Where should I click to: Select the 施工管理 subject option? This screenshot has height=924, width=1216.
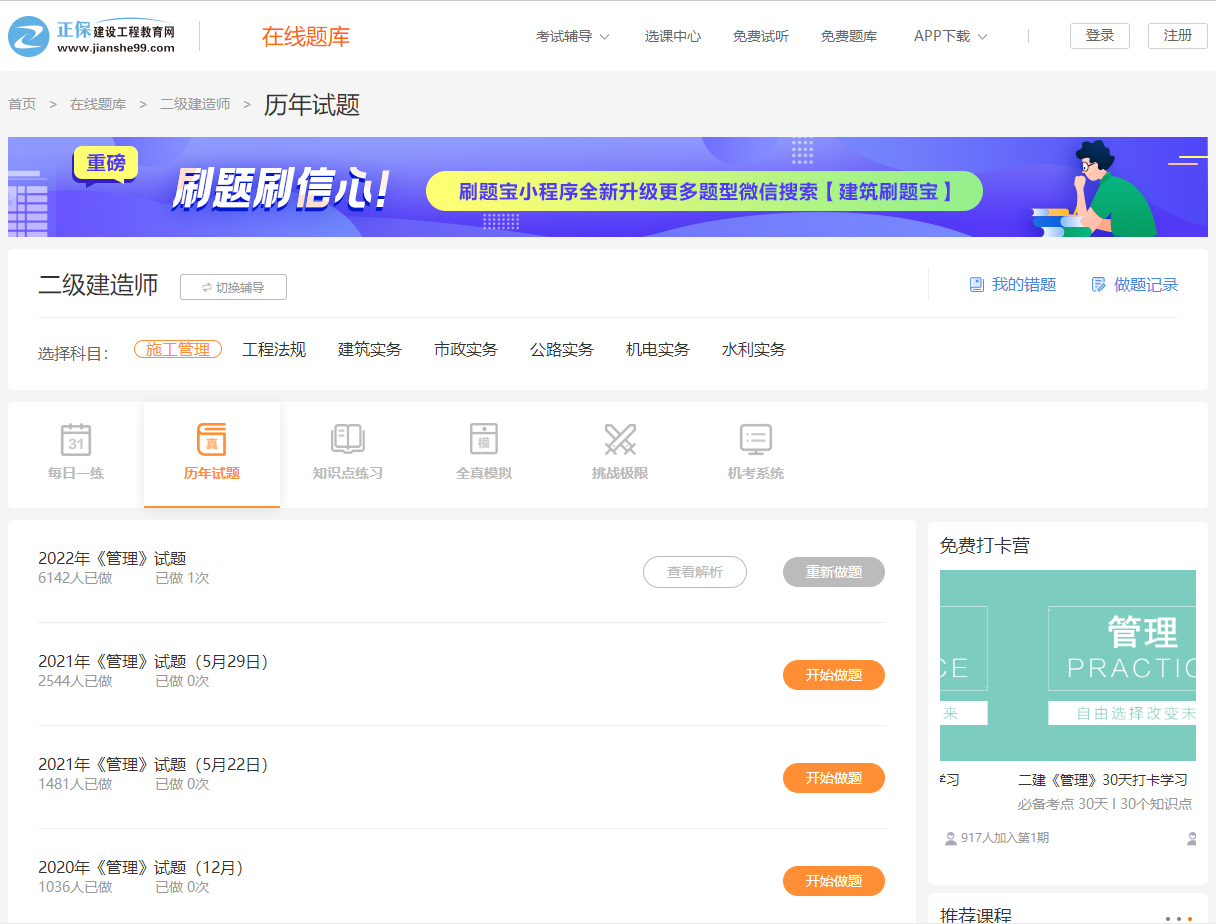tap(177, 349)
